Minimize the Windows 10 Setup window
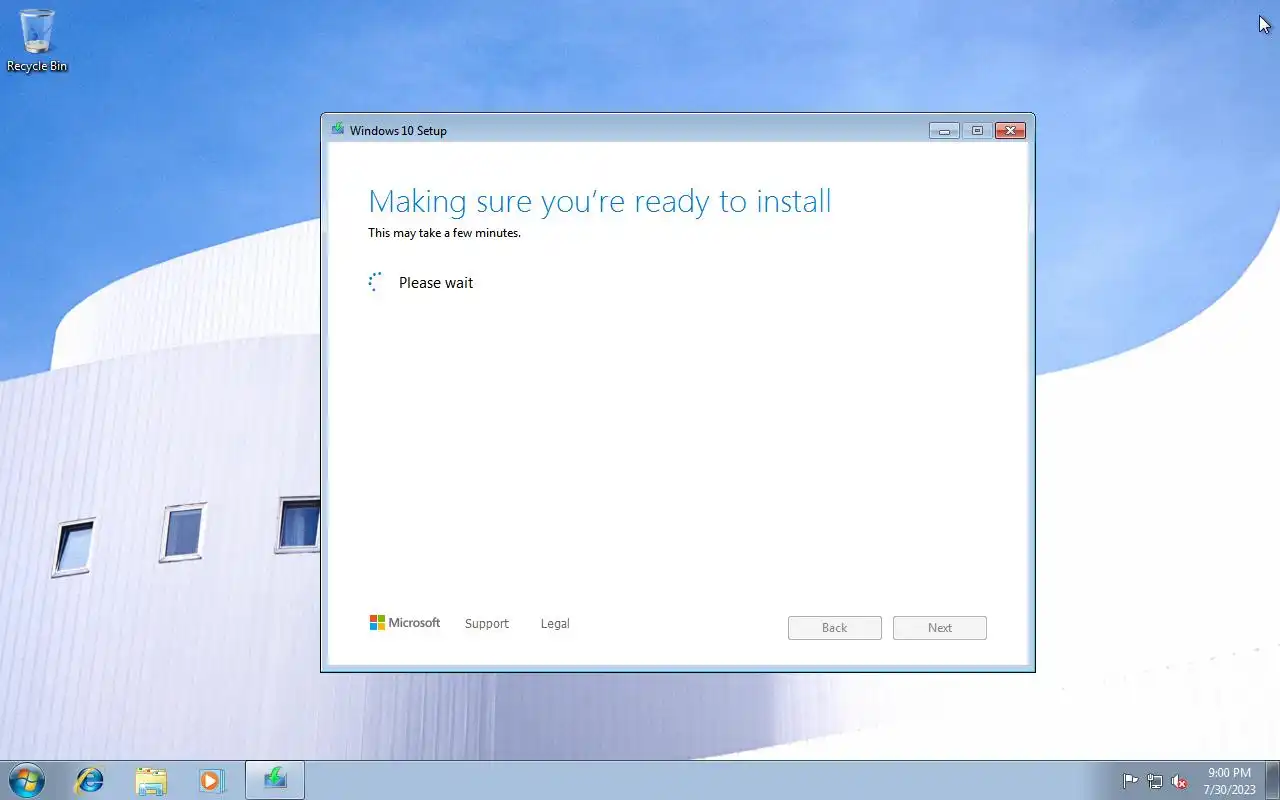The image size is (1280, 800). tap(944, 131)
